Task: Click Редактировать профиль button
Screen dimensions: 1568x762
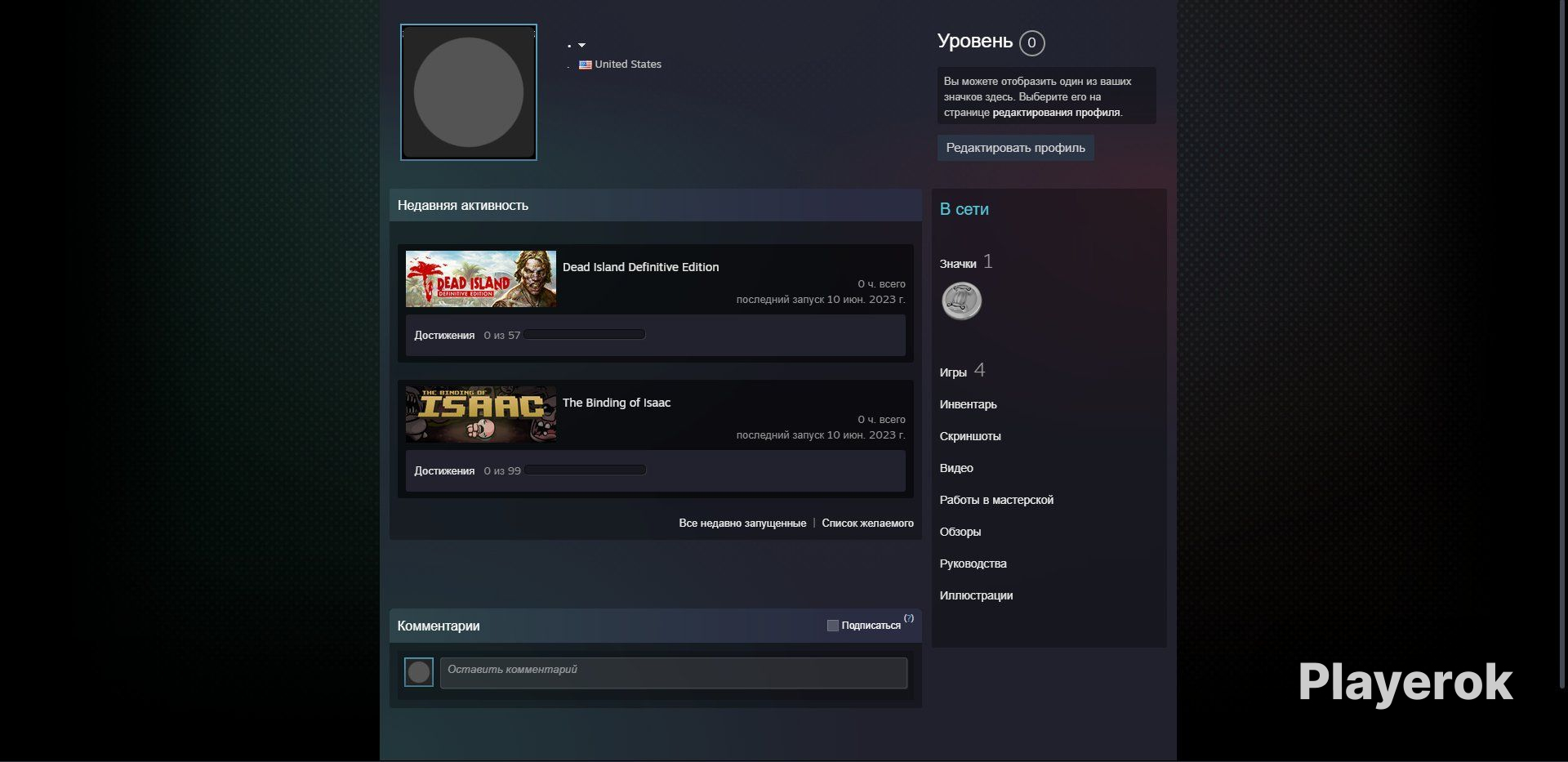Action: pos(1015,148)
